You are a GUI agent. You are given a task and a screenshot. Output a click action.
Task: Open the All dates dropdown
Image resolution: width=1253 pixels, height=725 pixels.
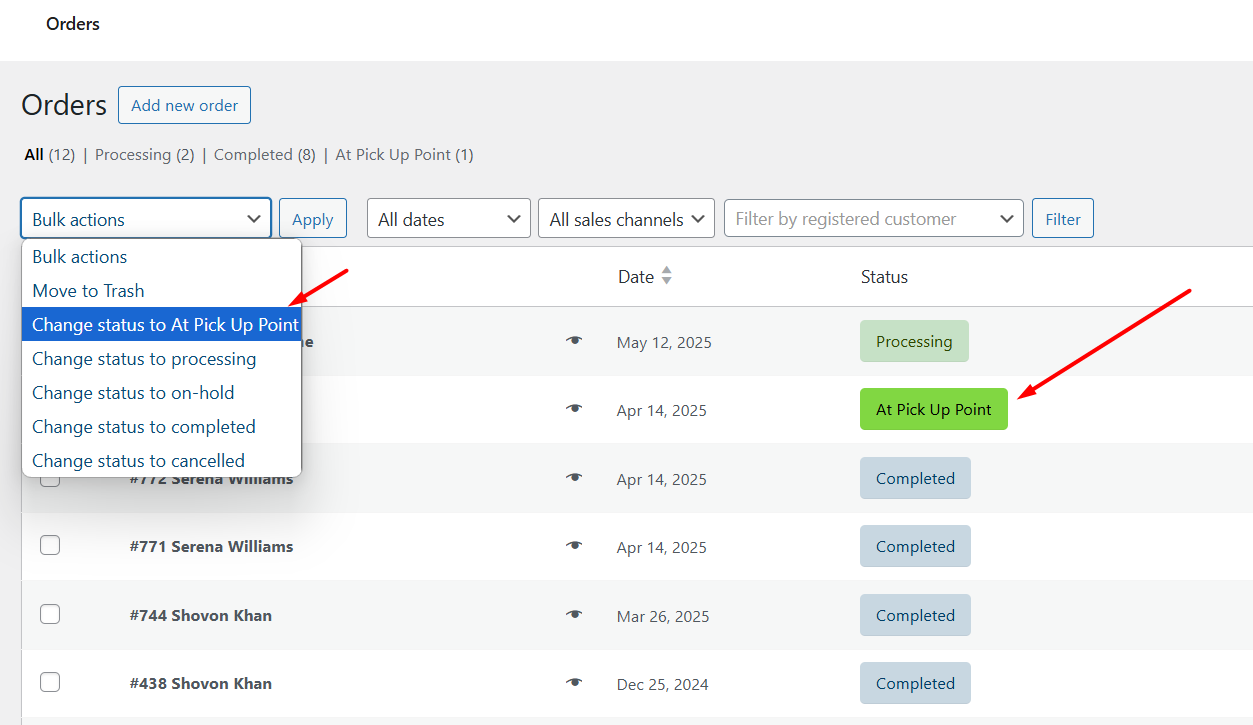coord(449,219)
